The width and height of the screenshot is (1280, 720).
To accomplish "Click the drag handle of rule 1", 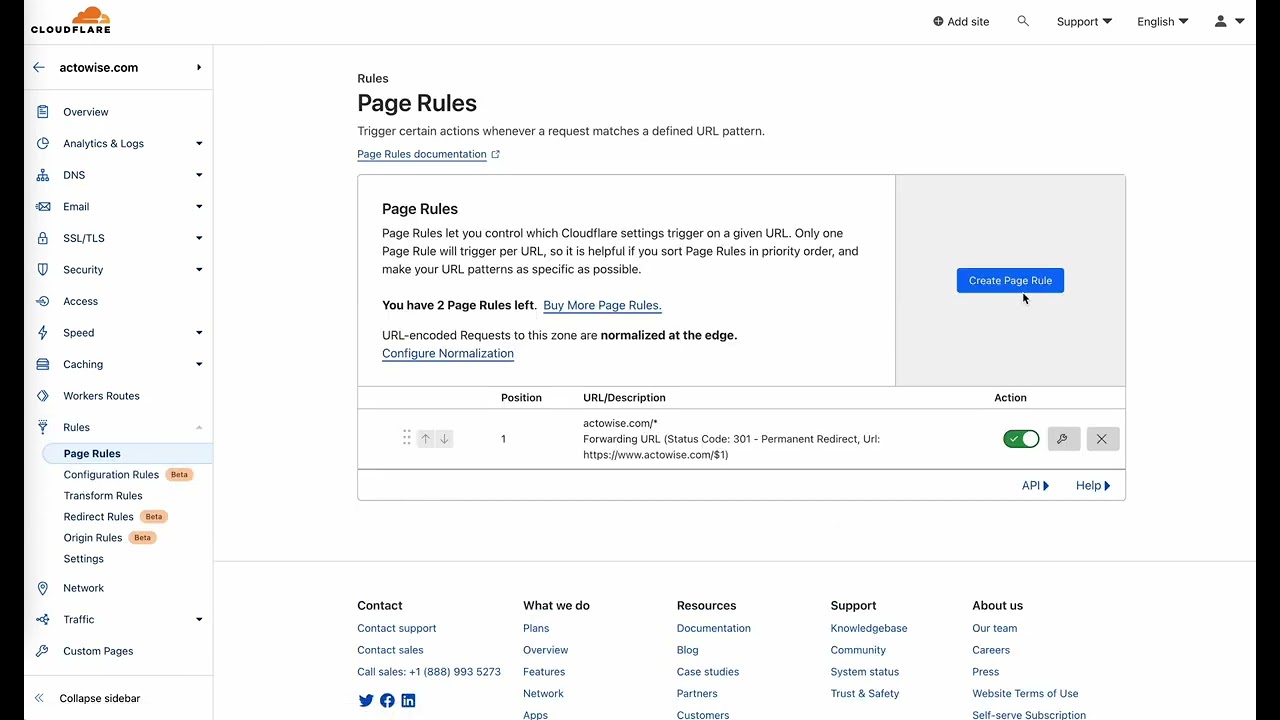I will pyautogui.click(x=406, y=438).
